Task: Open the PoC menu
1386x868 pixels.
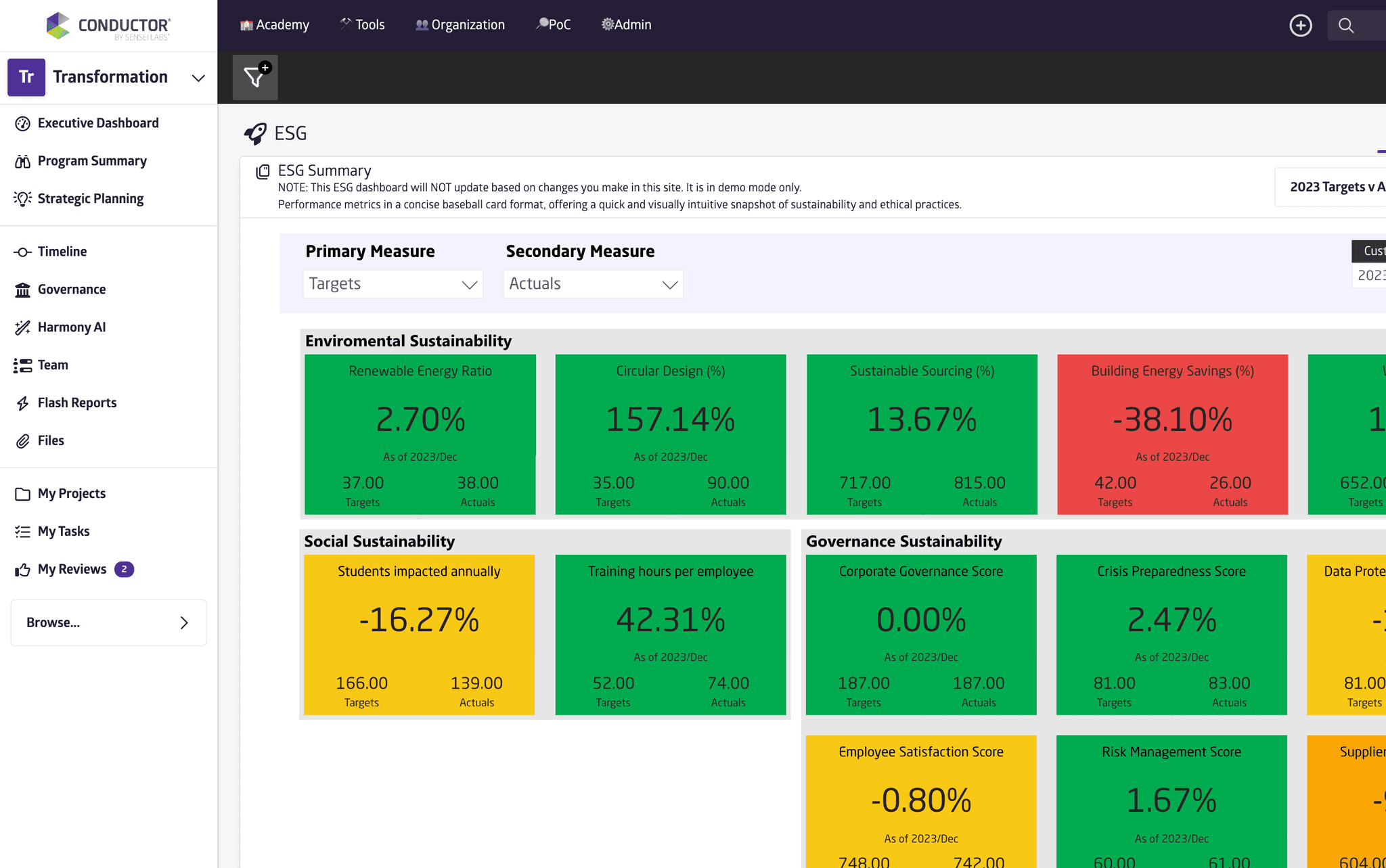Action: pos(553,25)
